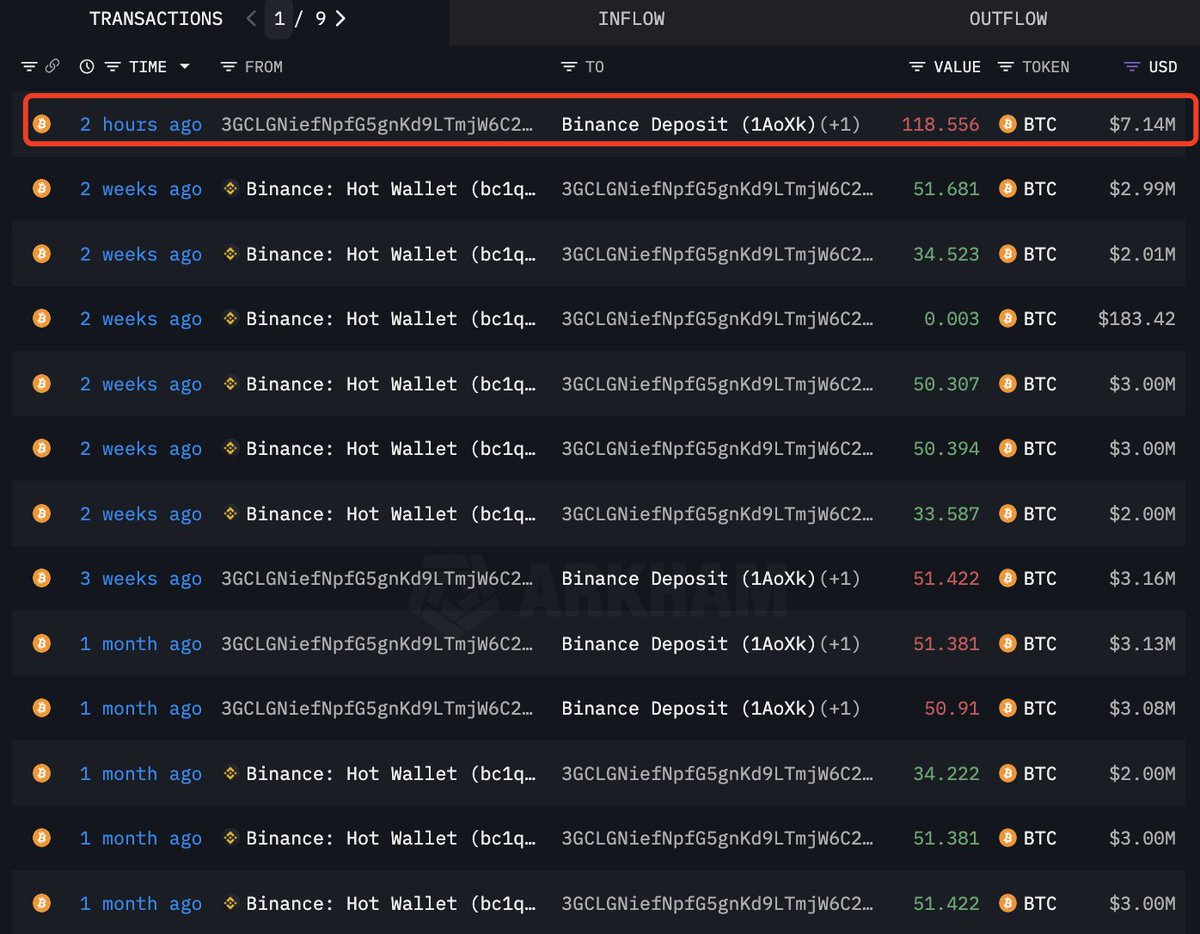
Task: Click Binance logo on the $2.99M row
Action: click(230, 189)
